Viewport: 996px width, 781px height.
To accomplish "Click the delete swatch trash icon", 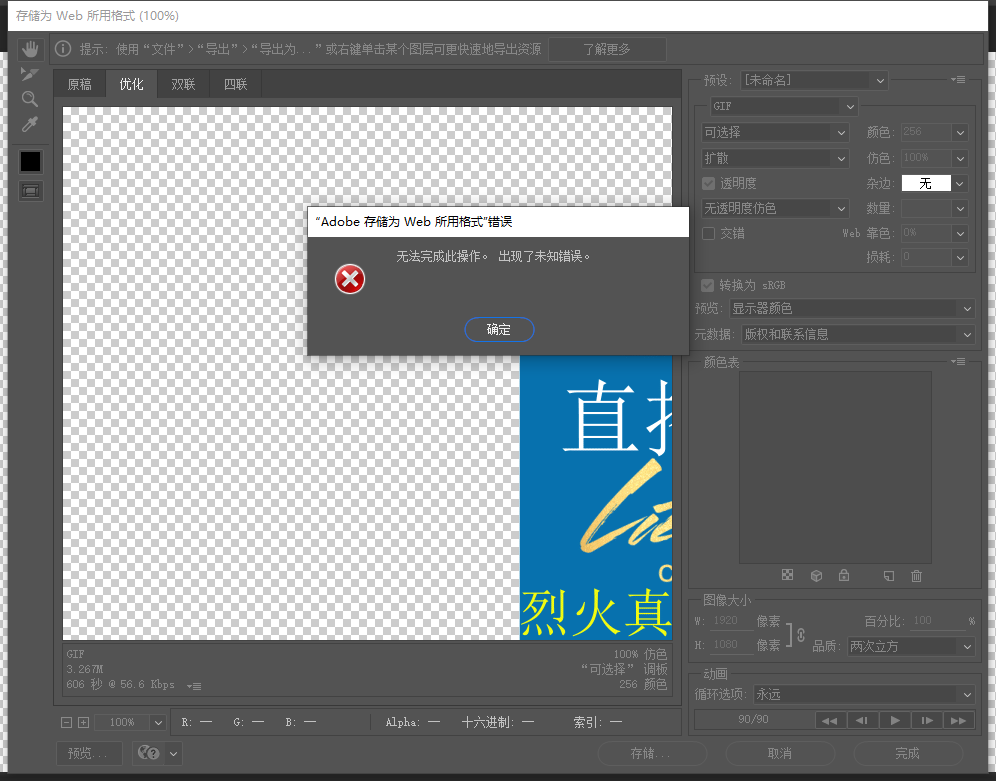I will click(916, 575).
